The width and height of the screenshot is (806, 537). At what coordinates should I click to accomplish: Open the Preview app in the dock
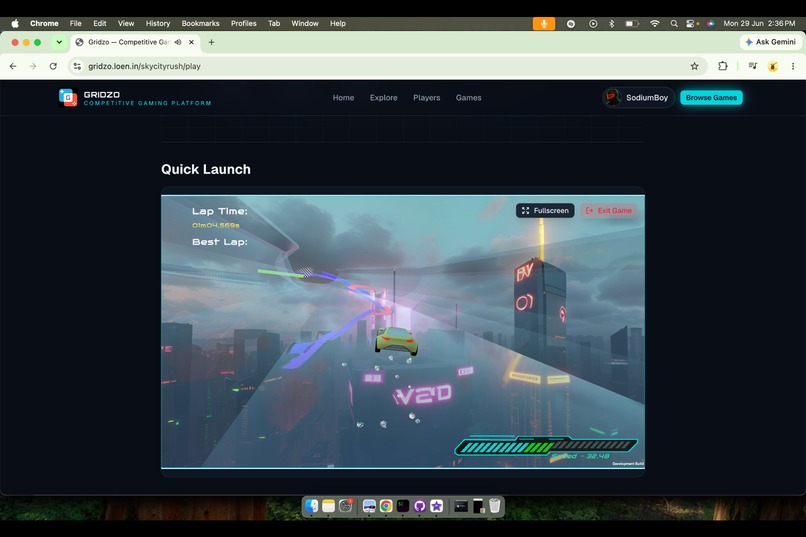tap(369, 506)
